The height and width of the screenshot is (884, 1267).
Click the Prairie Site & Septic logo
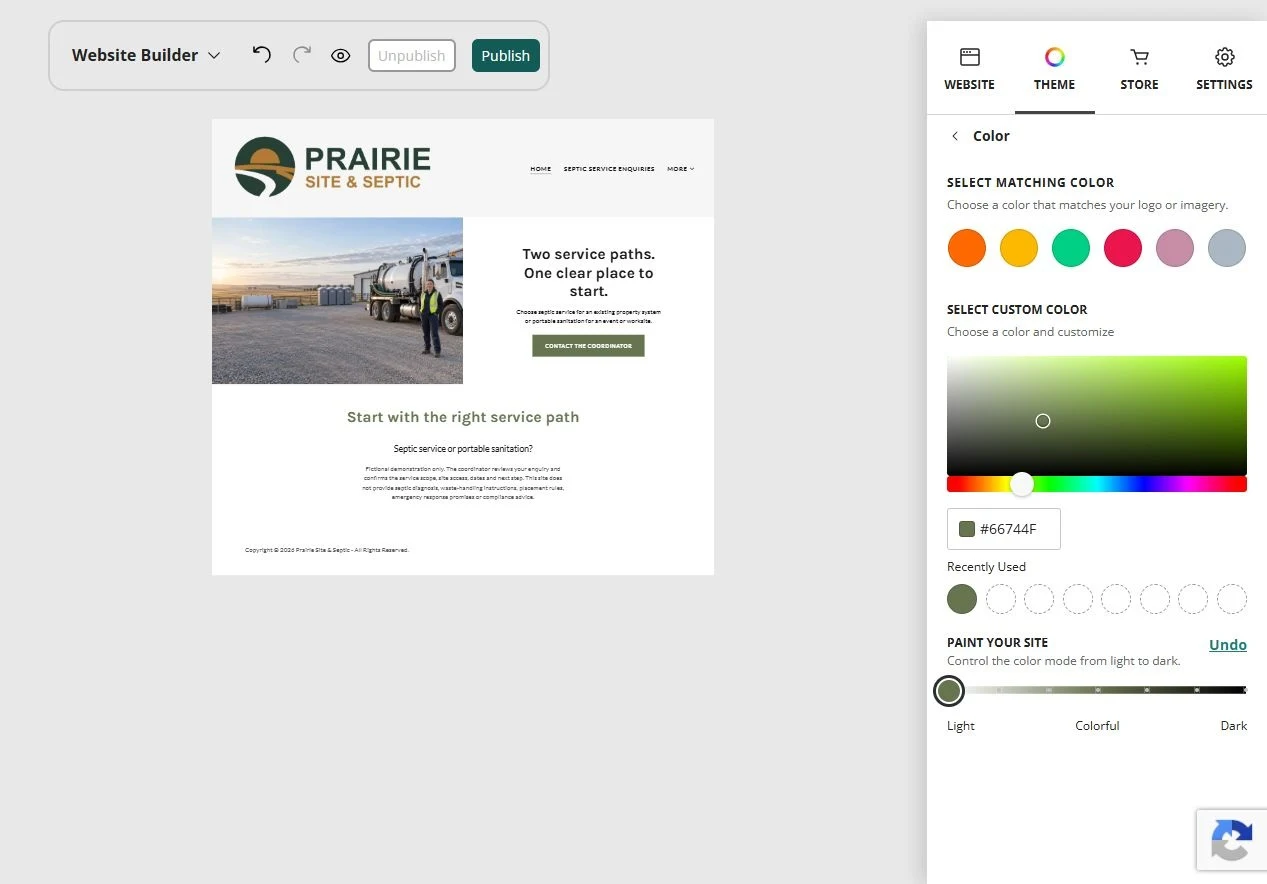tap(333, 167)
